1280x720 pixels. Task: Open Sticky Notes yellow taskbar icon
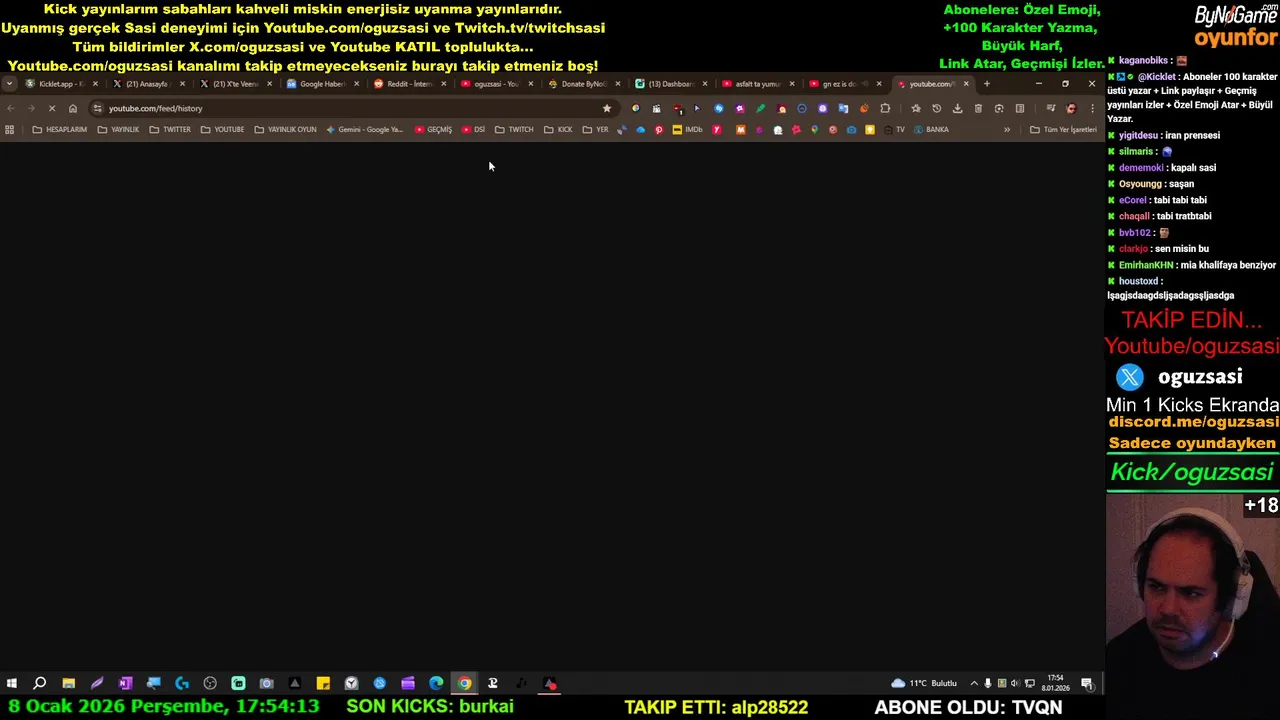click(x=323, y=684)
